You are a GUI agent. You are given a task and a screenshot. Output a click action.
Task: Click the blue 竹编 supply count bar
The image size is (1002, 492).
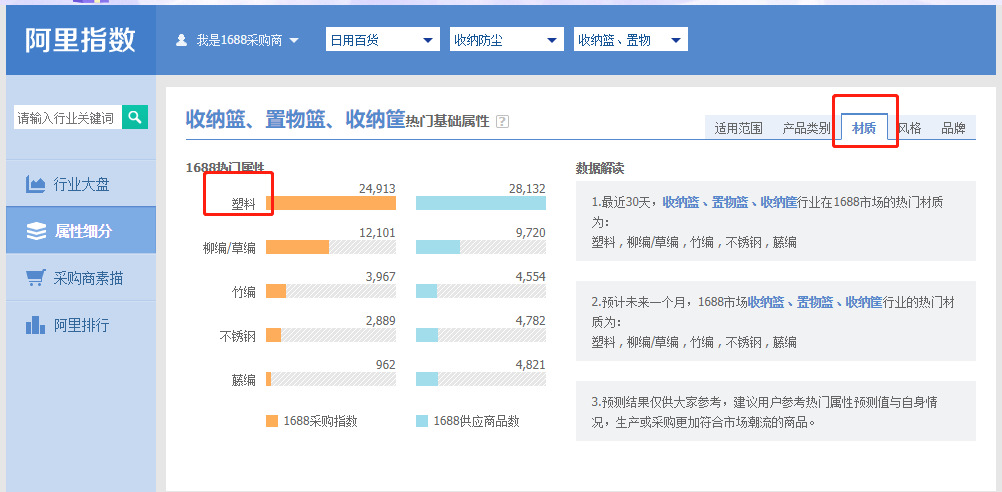[x=426, y=291]
